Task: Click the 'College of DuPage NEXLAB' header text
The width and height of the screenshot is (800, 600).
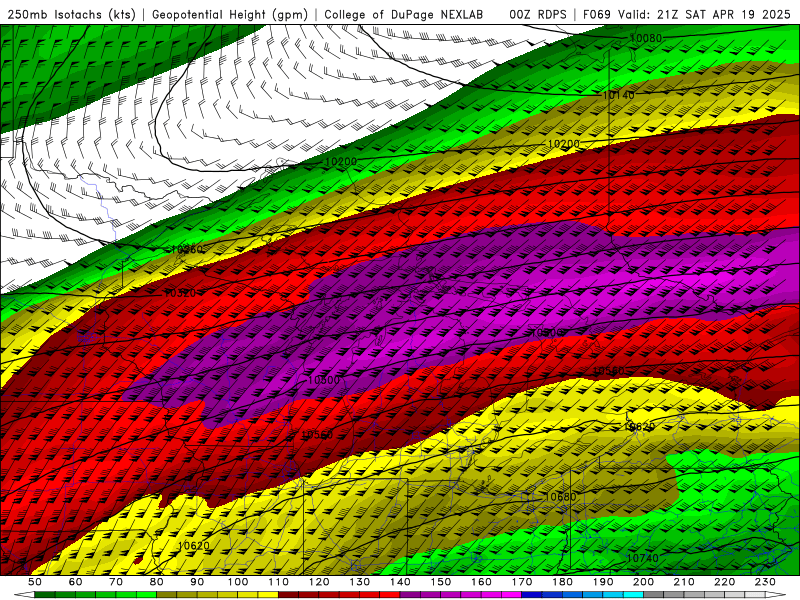Action: pos(404,14)
